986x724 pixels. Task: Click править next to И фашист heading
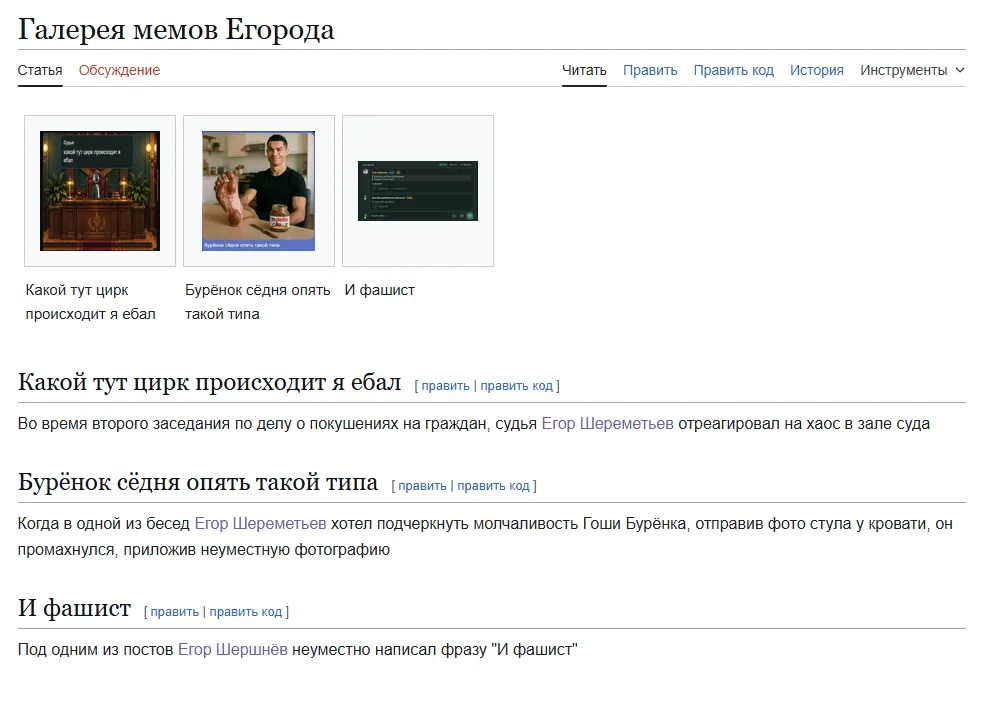coord(174,611)
